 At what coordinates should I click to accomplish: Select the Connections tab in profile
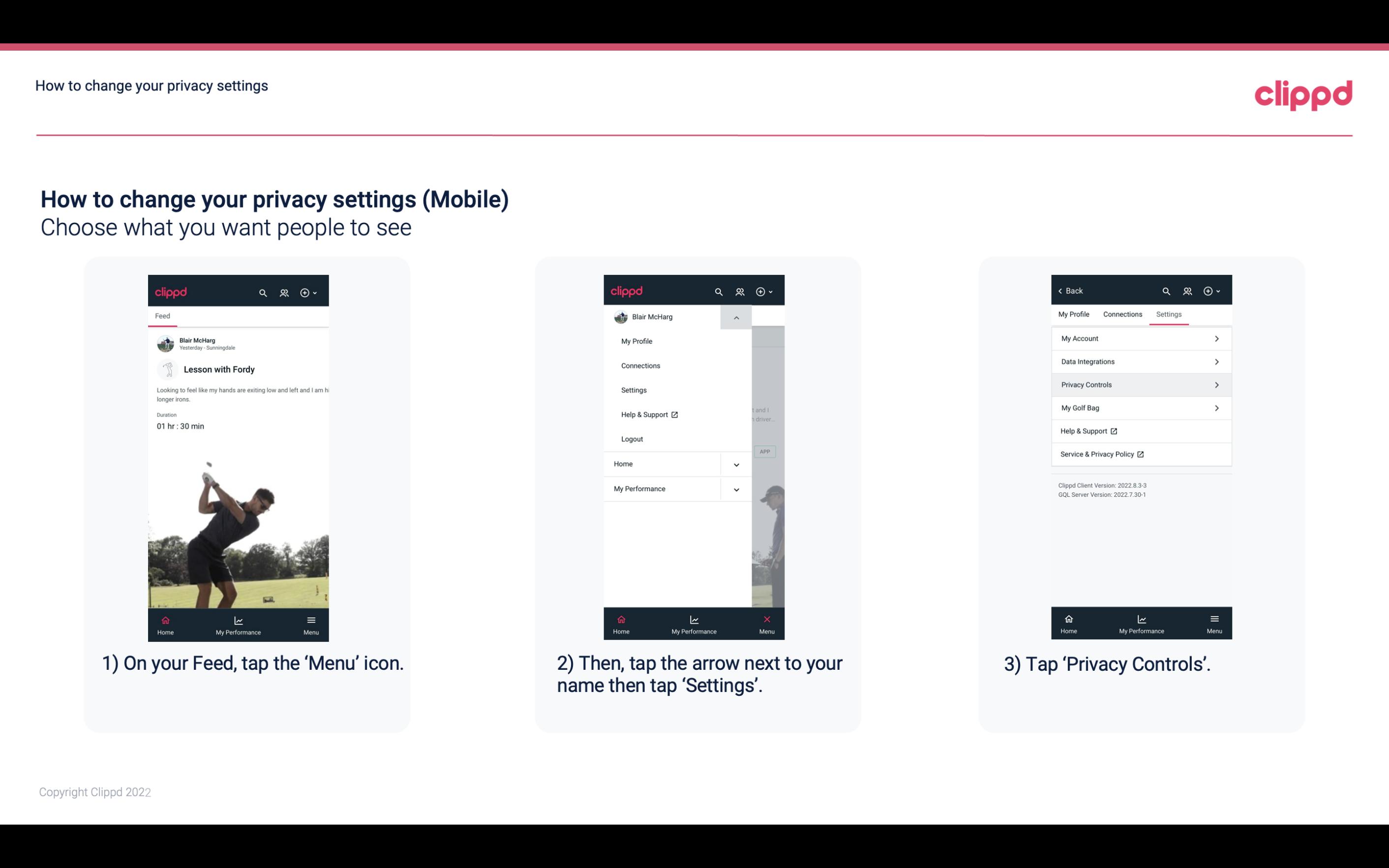(1121, 314)
